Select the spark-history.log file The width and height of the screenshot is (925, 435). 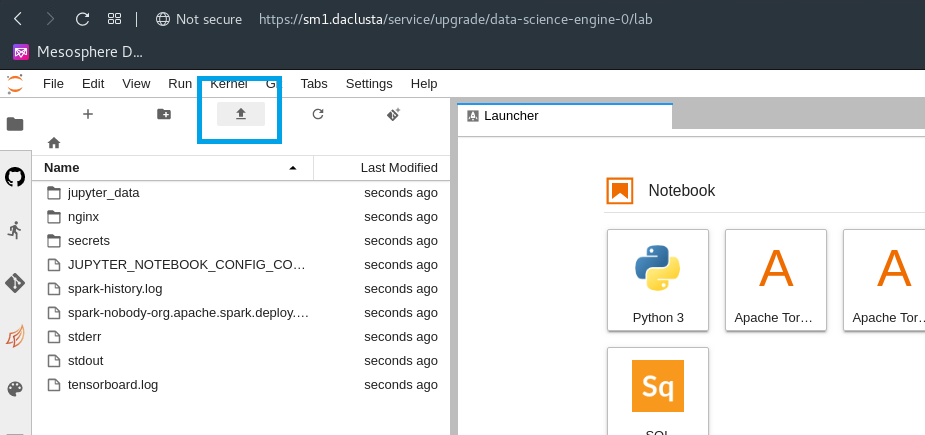tap(241, 289)
